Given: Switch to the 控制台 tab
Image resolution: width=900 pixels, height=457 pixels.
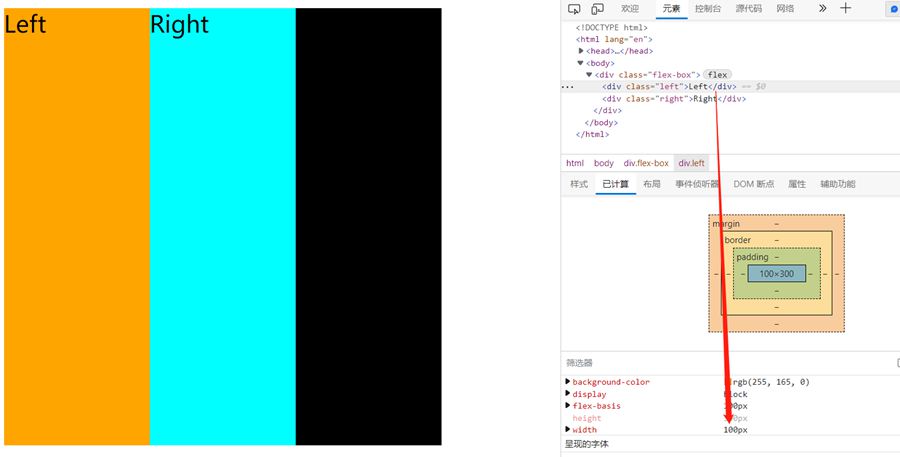Looking at the screenshot, I should click(x=707, y=9).
